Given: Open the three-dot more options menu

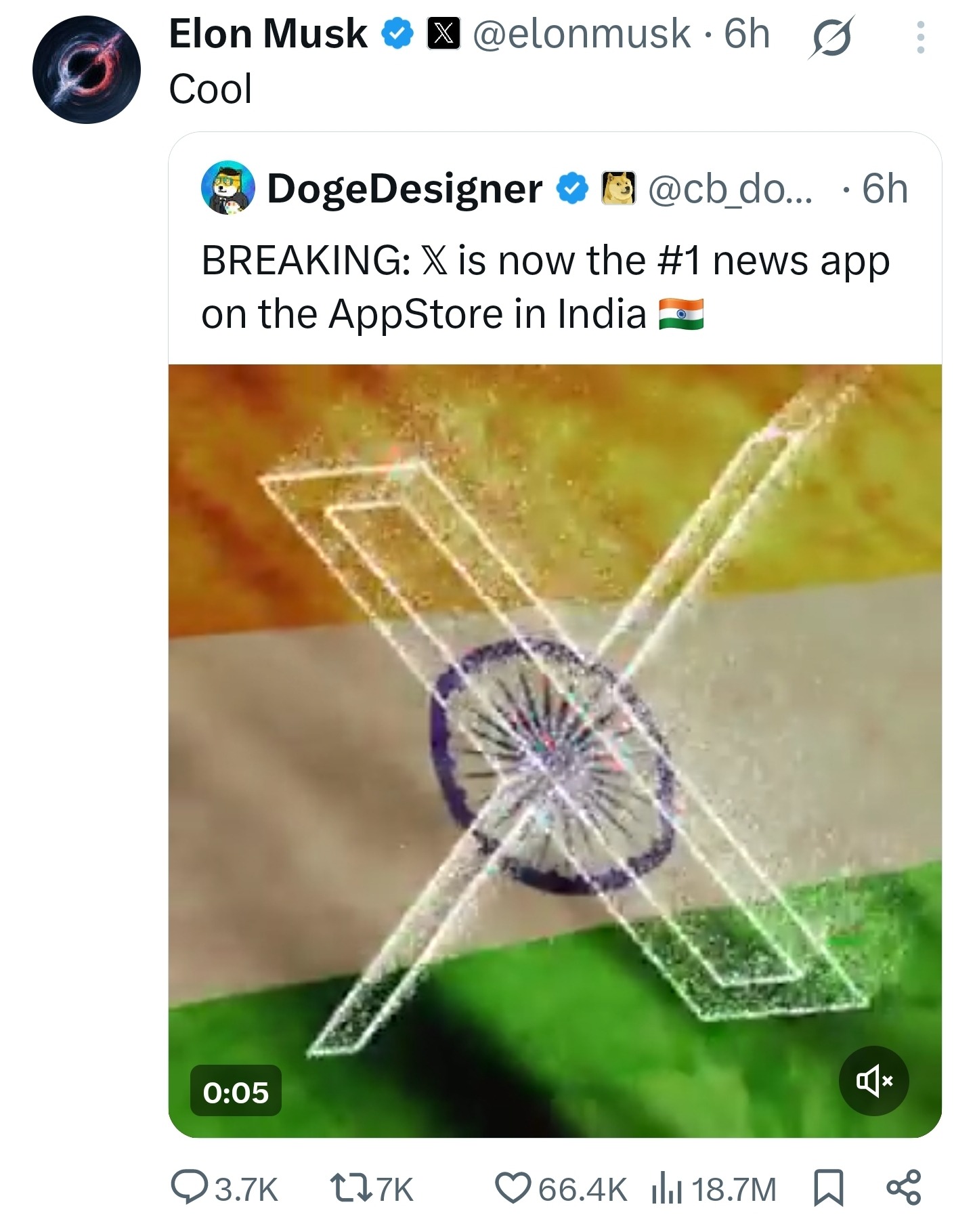Looking at the screenshot, I should click(x=920, y=37).
